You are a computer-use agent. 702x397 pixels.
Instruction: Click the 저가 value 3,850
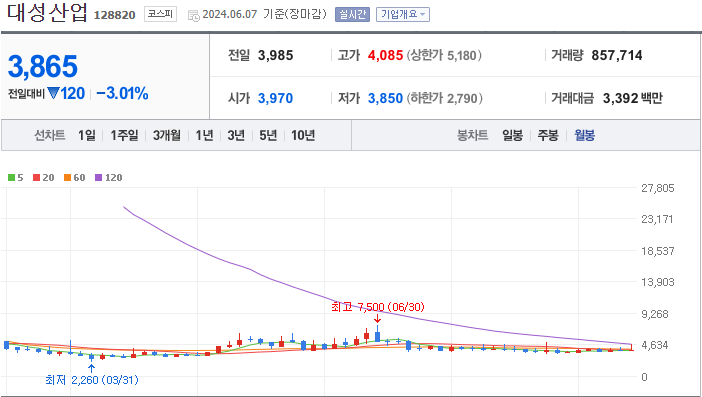pos(385,98)
